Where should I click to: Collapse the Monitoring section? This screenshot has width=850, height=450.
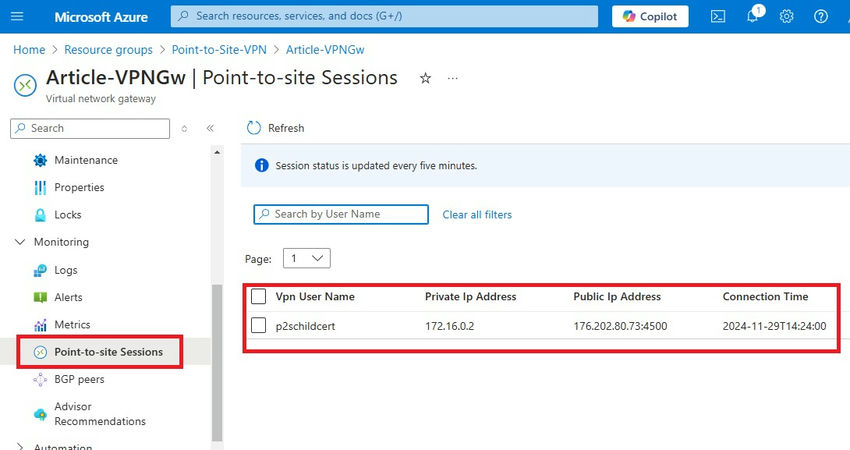coord(20,242)
